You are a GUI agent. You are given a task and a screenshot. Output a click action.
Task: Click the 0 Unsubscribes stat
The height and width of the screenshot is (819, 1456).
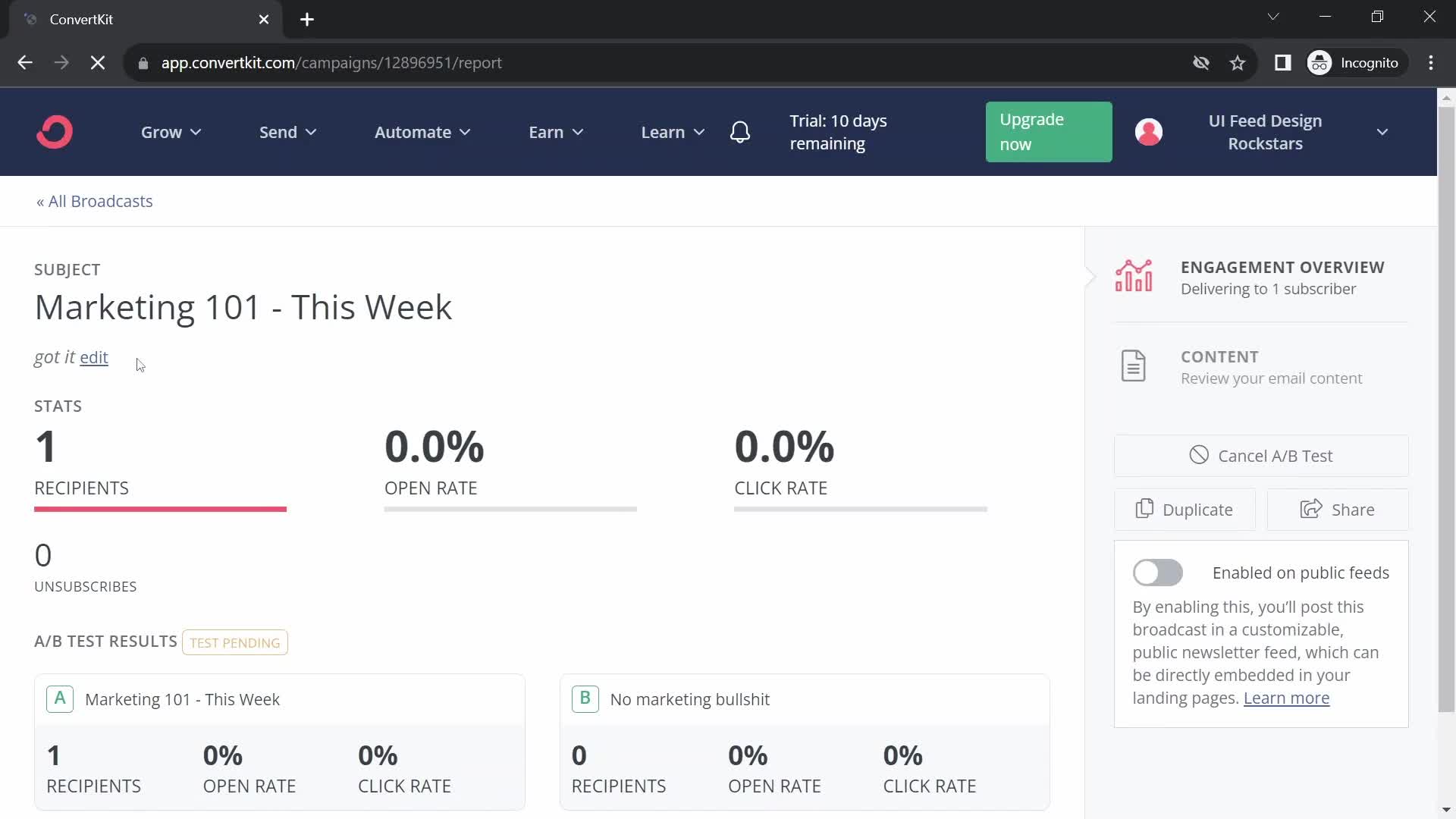[85, 567]
